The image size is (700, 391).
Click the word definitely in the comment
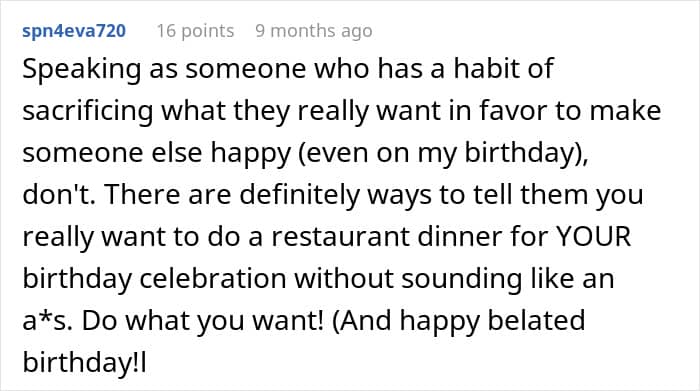tap(300, 196)
